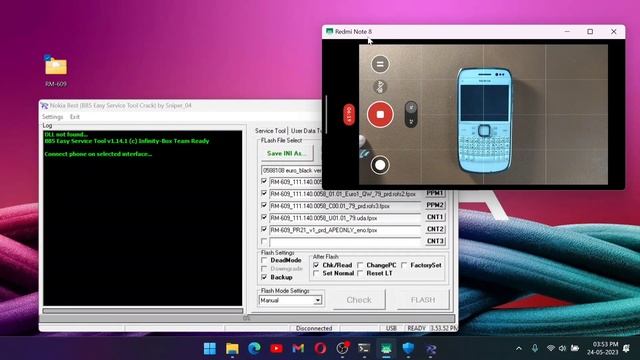This screenshot has width=640, height=360.
Task: Click the horizontal scrollbar under the Log
Action: click(143, 311)
